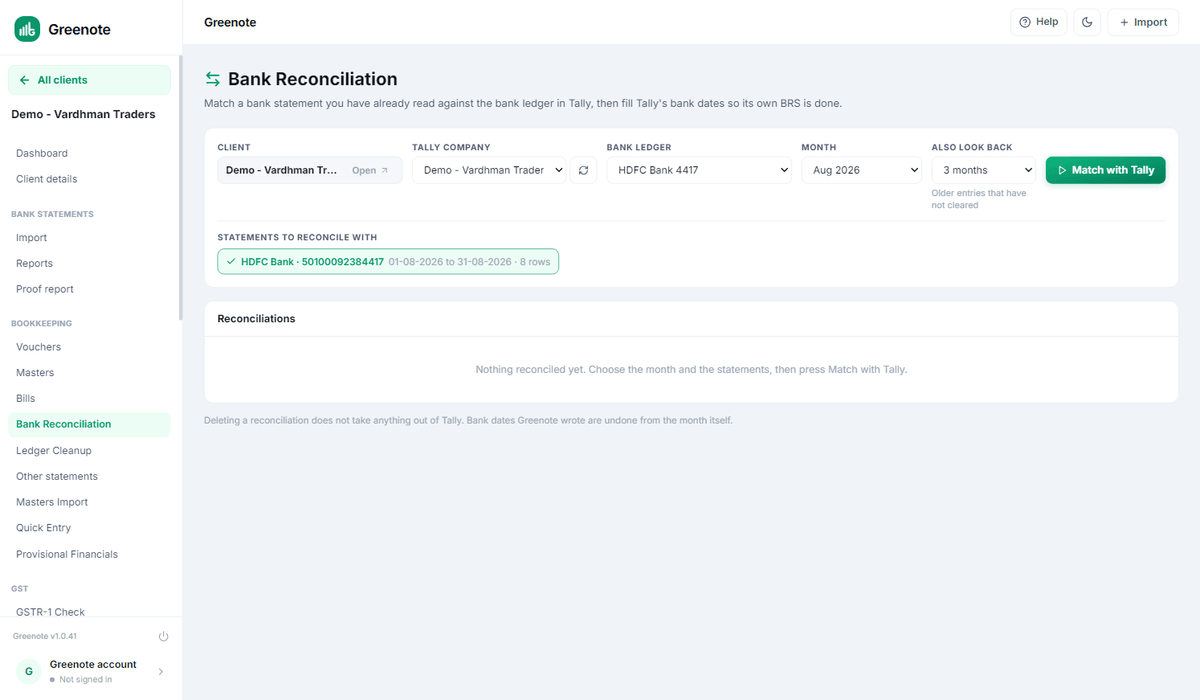Open Masters in sidebar
Image resolution: width=1200 pixels, height=700 pixels.
(x=89, y=373)
